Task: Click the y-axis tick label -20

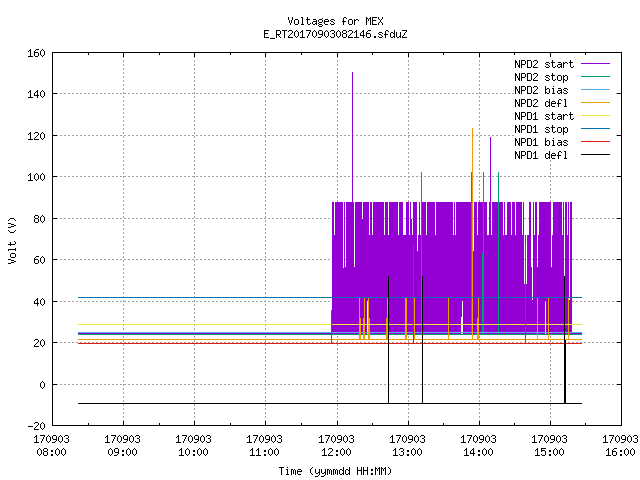Action: click(x=36, y=426)
